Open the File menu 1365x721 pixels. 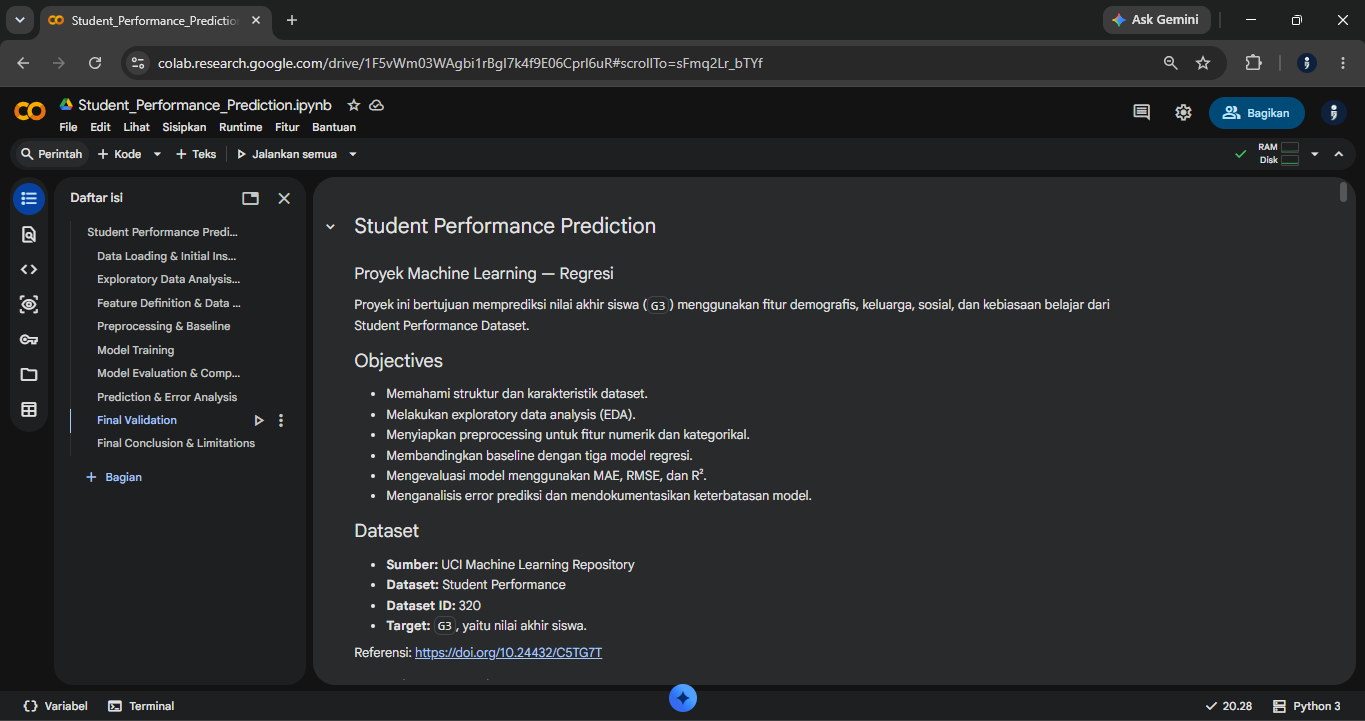[x=68, y=127]
